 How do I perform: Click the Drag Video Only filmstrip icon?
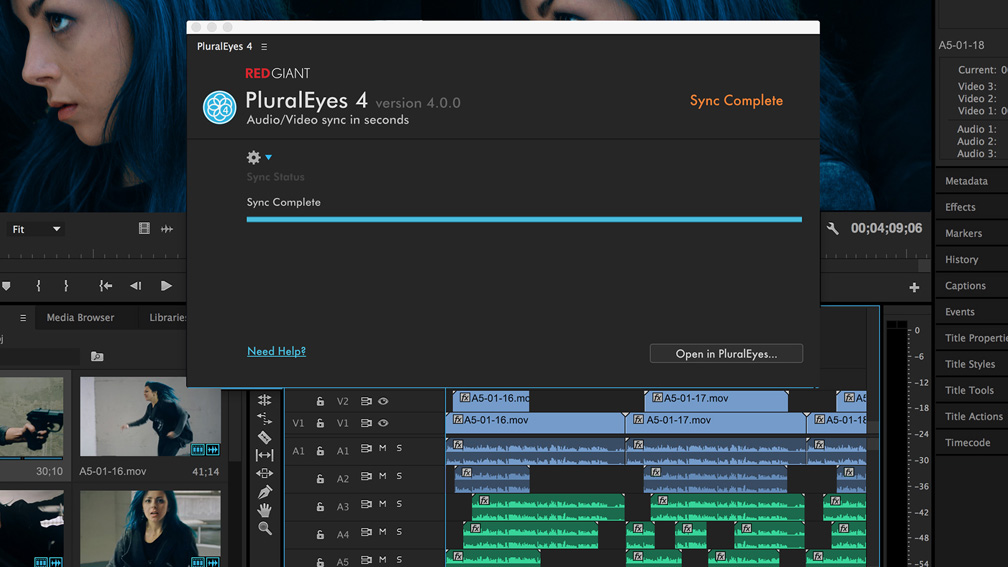click(x=144, y=229)
